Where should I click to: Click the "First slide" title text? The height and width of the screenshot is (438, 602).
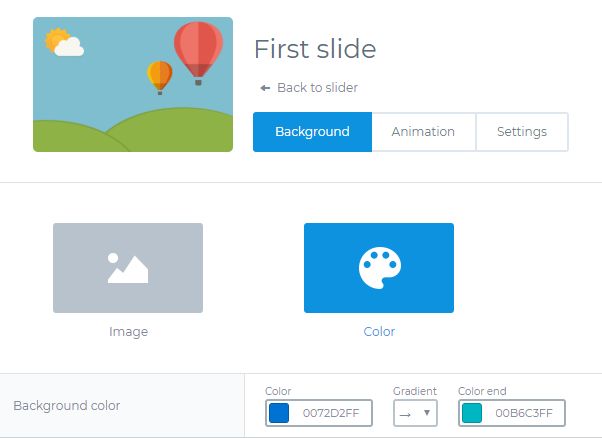pos(315,49)
